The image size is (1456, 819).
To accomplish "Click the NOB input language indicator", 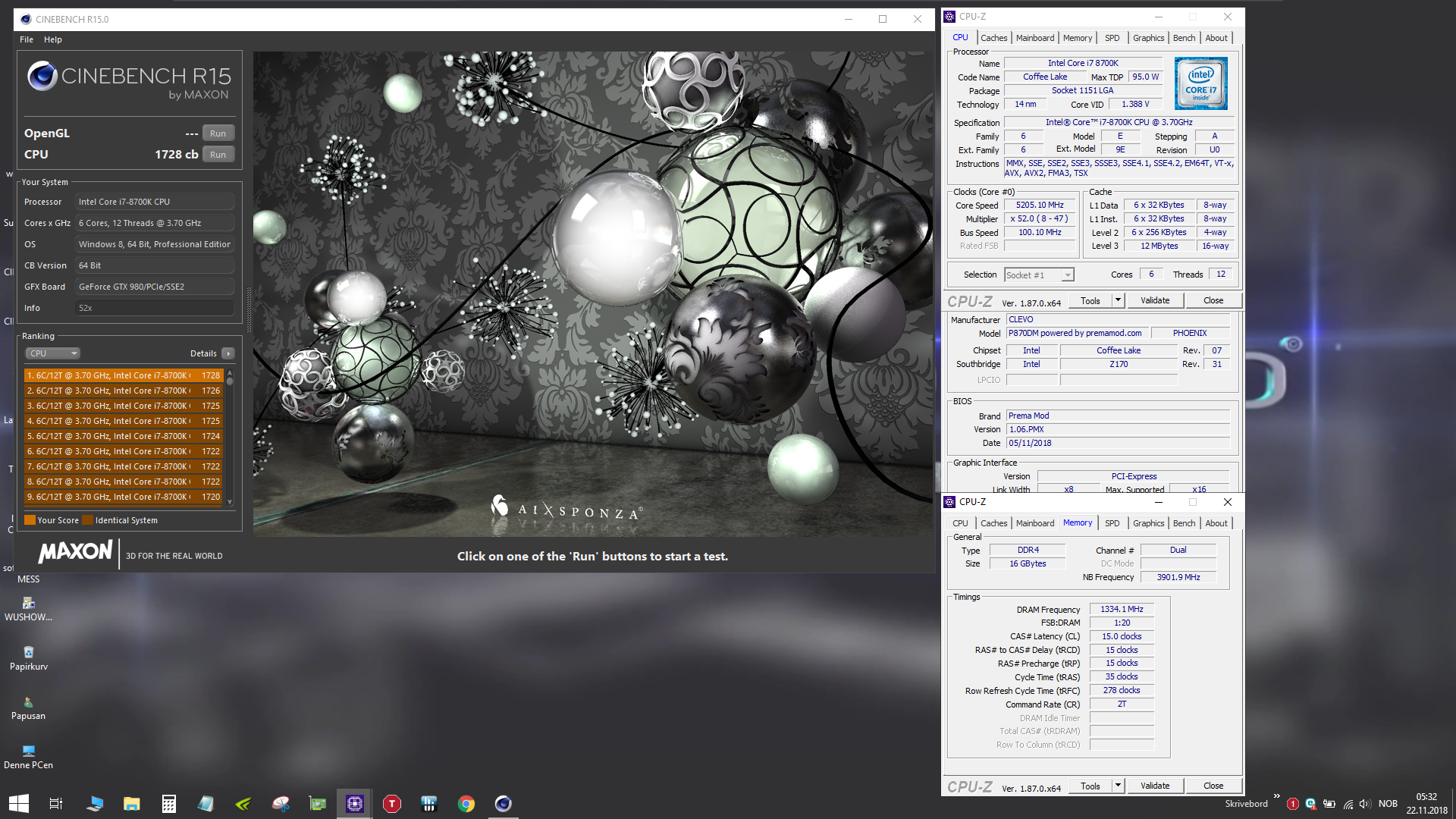I will click(x=1388, y=804).
